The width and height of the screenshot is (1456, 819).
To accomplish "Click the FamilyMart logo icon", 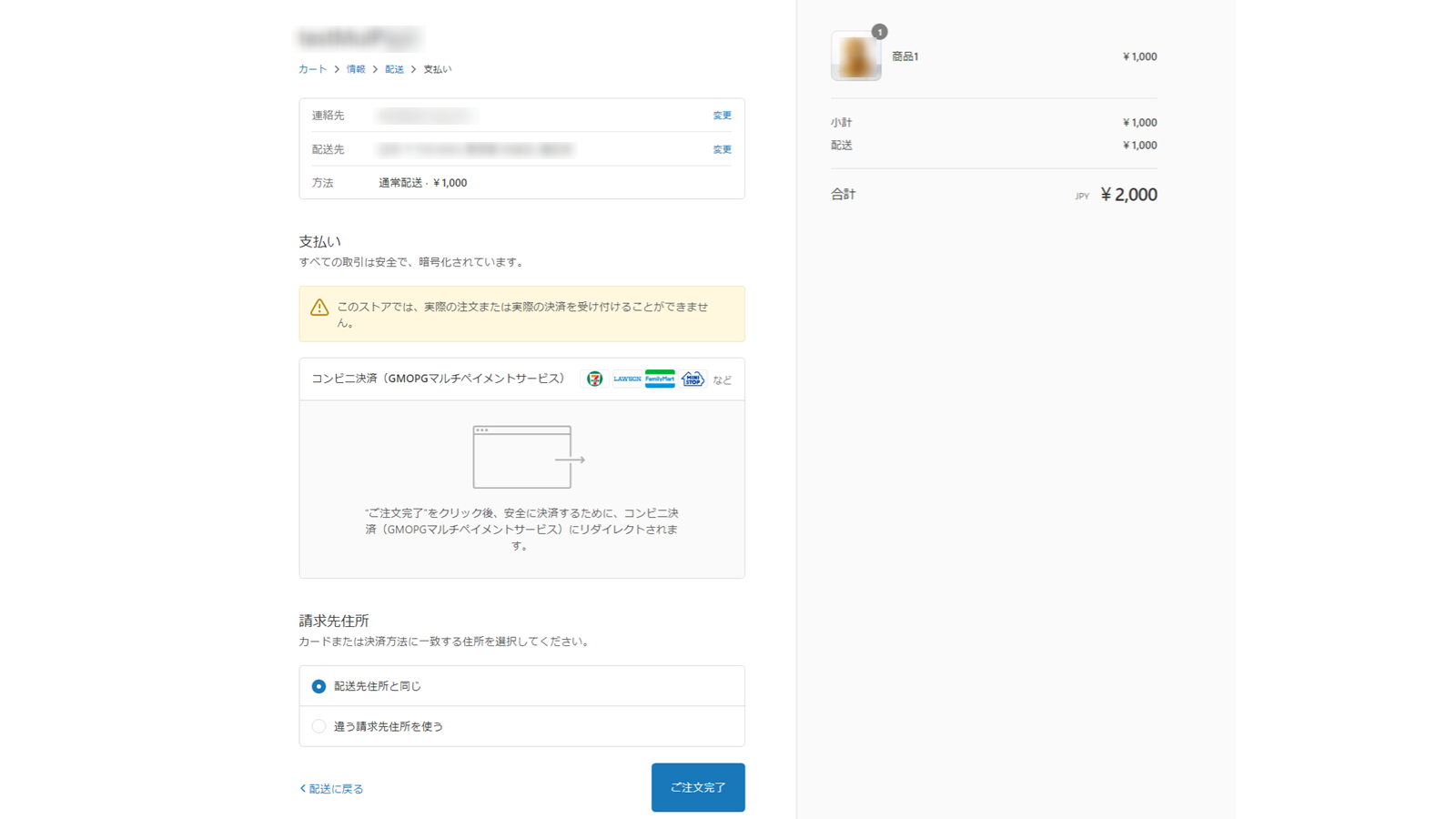I will point(660,379).
